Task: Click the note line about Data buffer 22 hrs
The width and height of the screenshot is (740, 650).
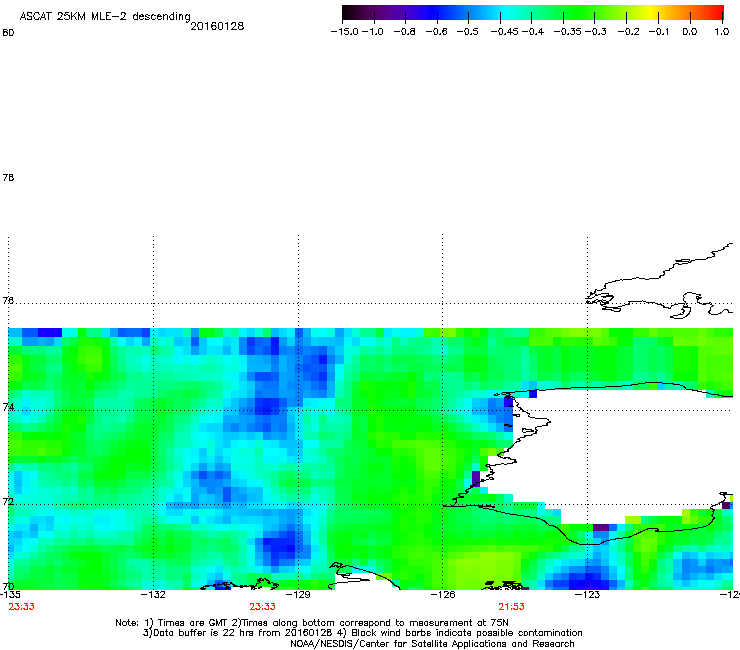Action: click(x=362, y=633)
